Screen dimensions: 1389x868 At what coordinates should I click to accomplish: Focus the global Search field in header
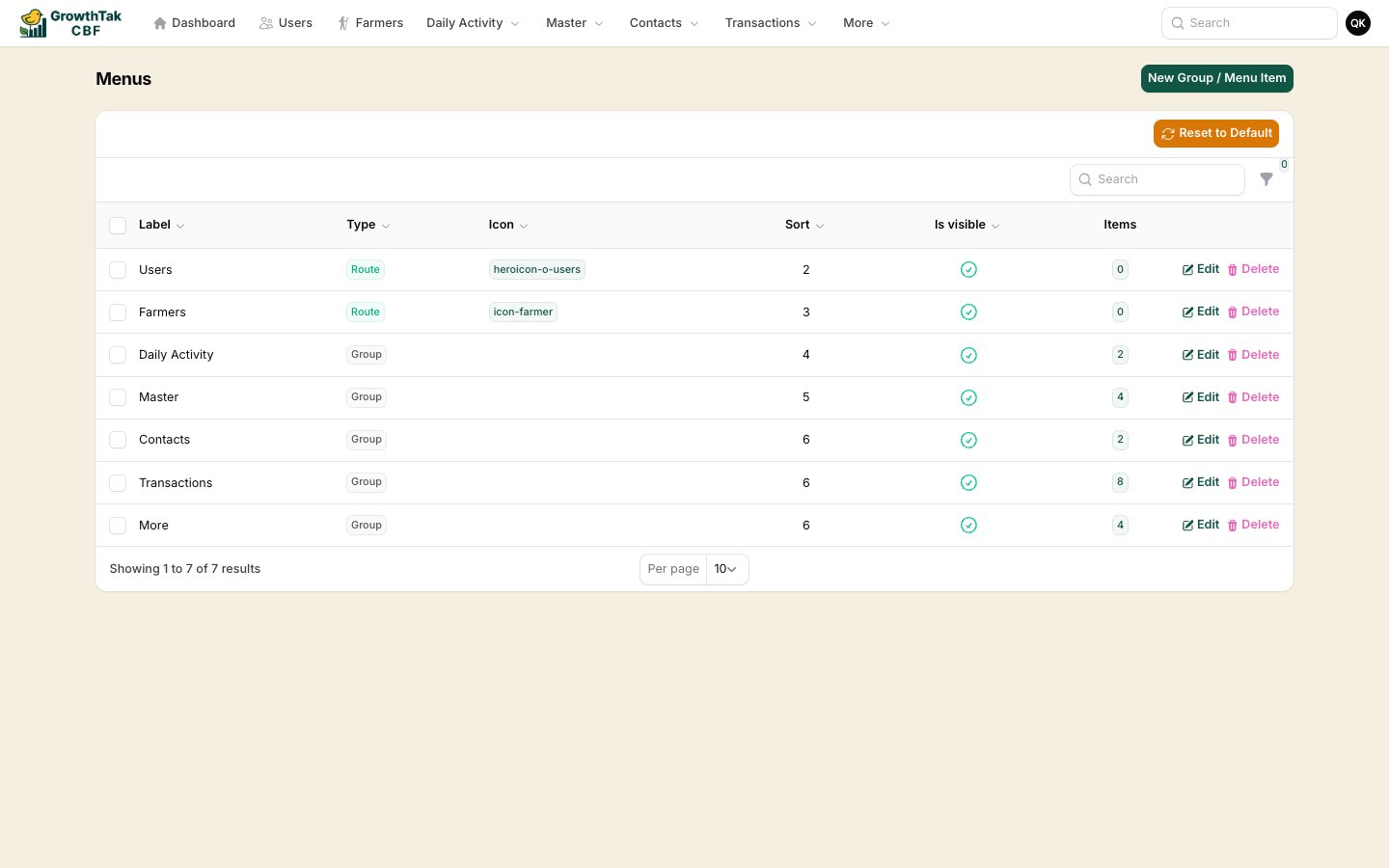pos(1249,23)
